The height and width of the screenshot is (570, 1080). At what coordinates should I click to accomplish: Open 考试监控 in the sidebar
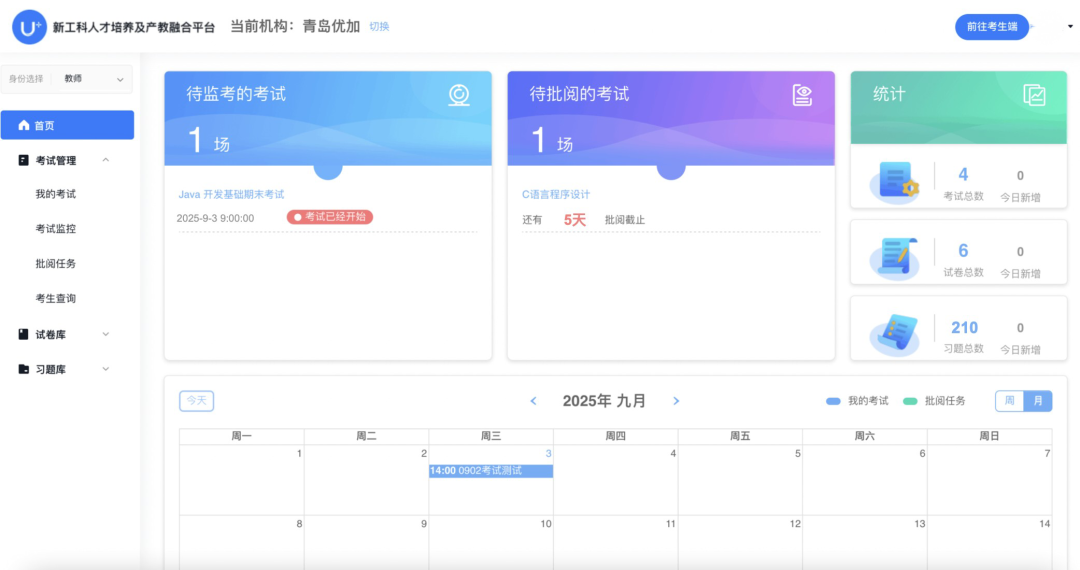56,229
